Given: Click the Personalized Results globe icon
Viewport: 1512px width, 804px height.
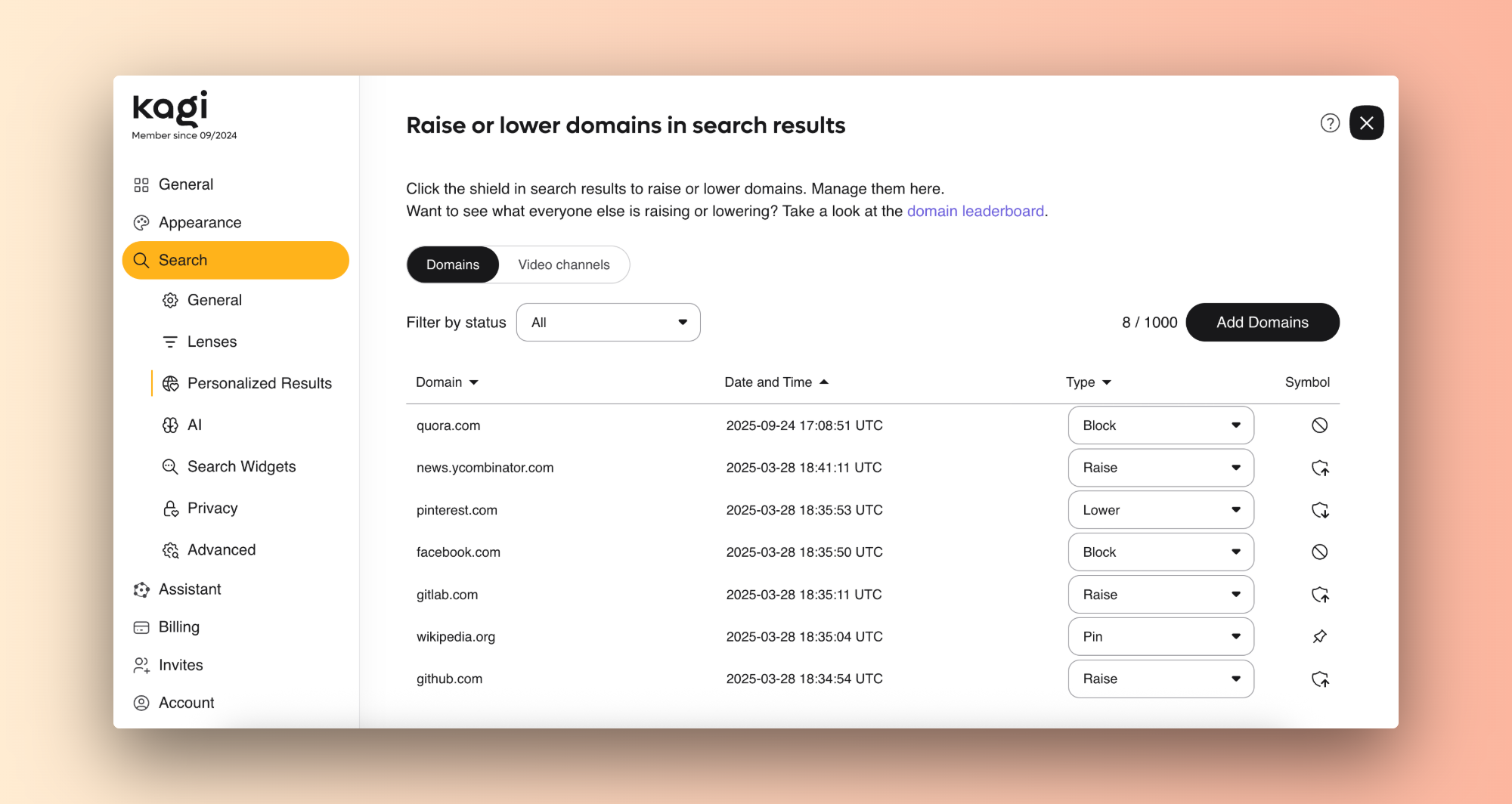Looking at the screenshot, I should 171,383.
